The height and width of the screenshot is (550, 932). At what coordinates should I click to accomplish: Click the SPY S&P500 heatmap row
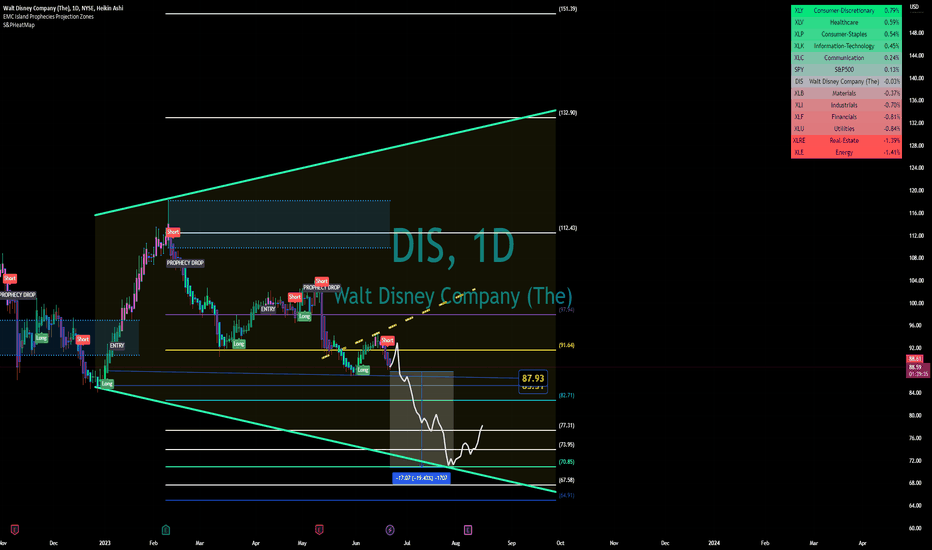pyautogui.click(x=846, y=70)
